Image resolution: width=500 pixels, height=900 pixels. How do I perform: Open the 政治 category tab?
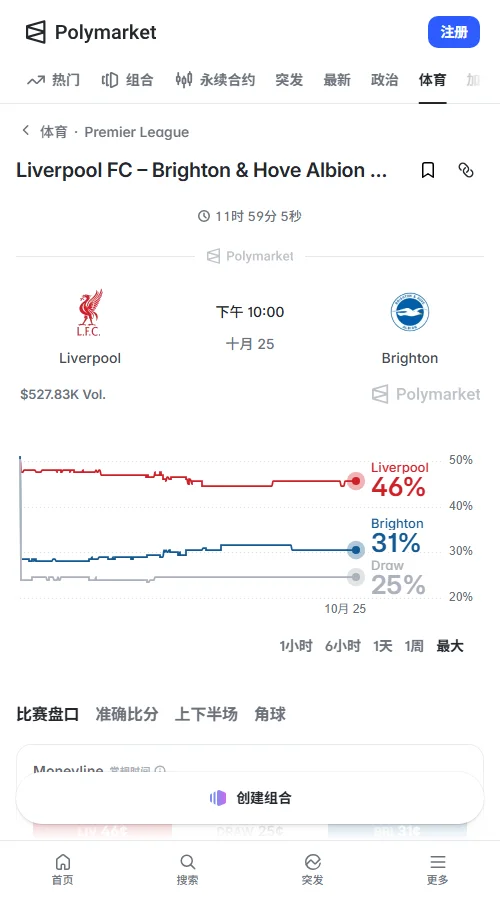pyautogui.click(x=385, y=80)
